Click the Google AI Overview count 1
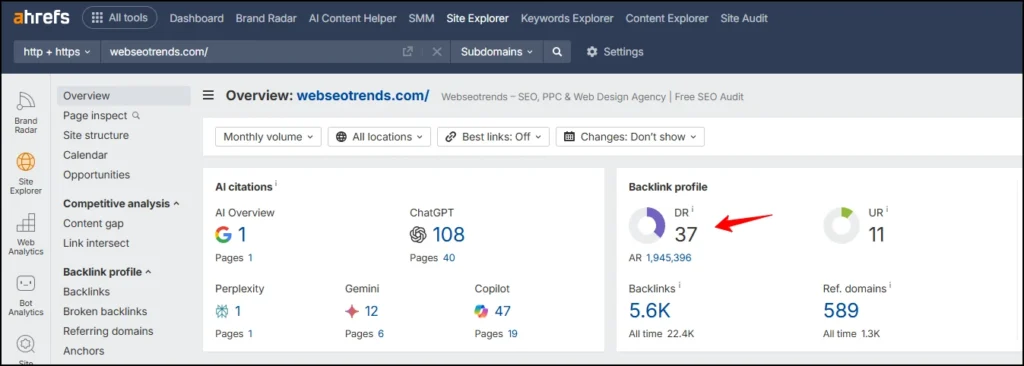This screenshot has height=366, width=1024. pos(242,235)
